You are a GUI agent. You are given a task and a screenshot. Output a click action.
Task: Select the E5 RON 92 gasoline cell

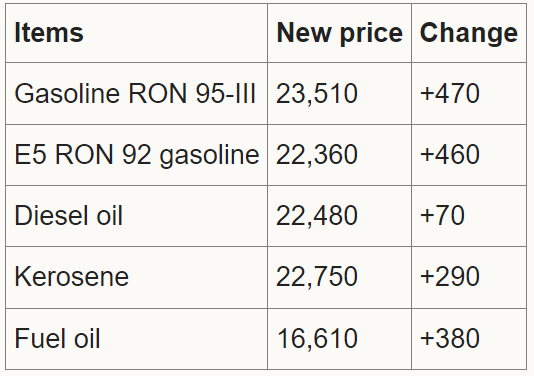[136, 155]
